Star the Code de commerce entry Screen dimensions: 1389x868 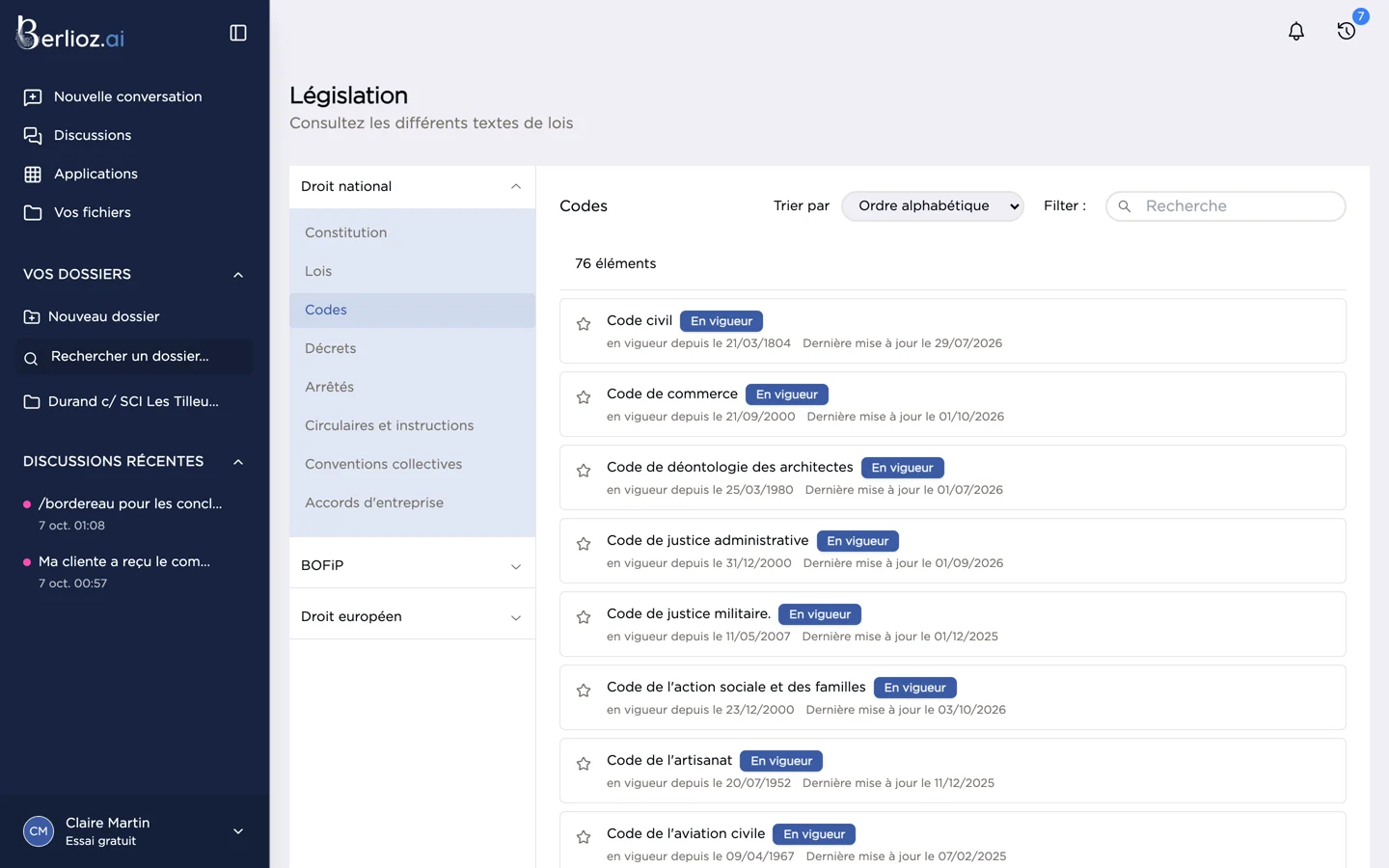coord(584,397)
